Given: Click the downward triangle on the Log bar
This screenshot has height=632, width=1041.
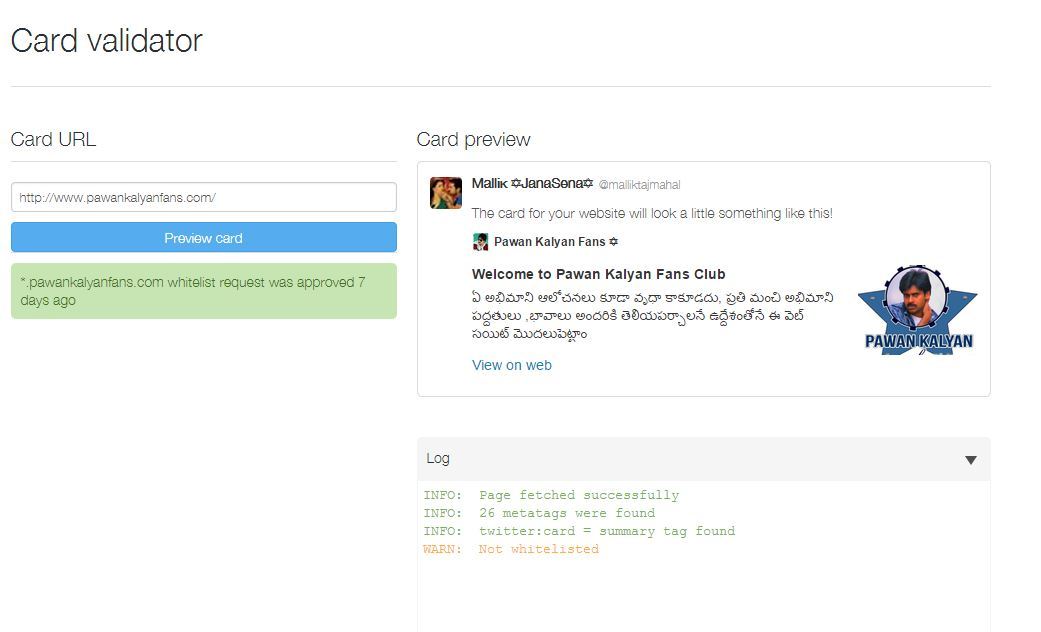Looking at the screenshot, I should pos(969,459).
